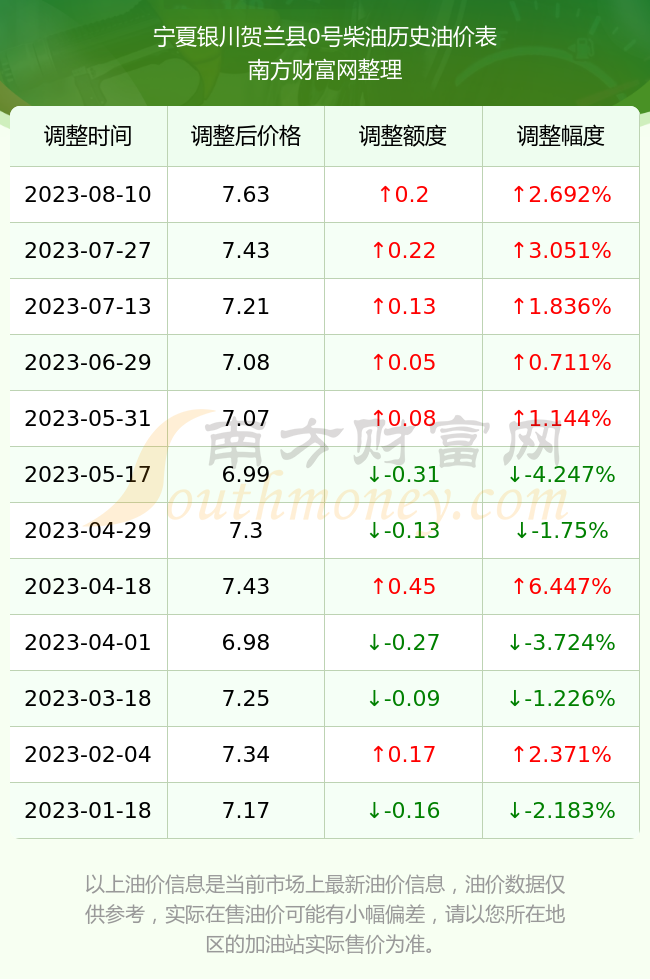Select the 2023-04-29 date cell
Screen dimensions: 650x980
[88, 531]
